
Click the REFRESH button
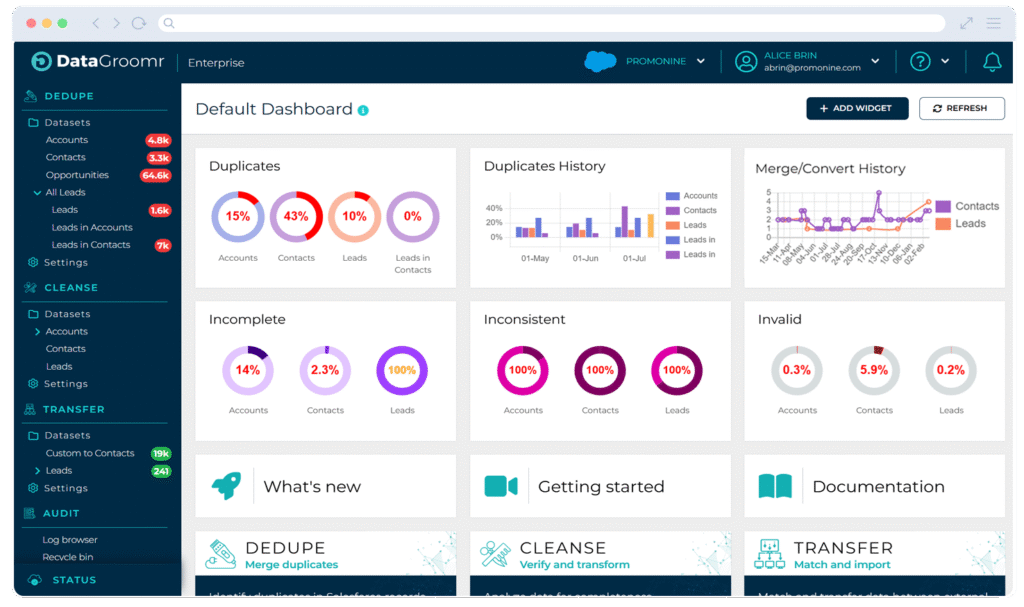(x=961, y=109)
